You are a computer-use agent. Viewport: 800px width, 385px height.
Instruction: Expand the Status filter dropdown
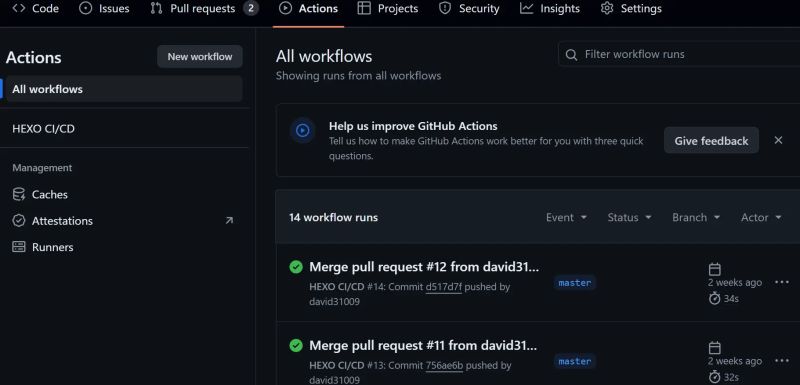[630, 217]
